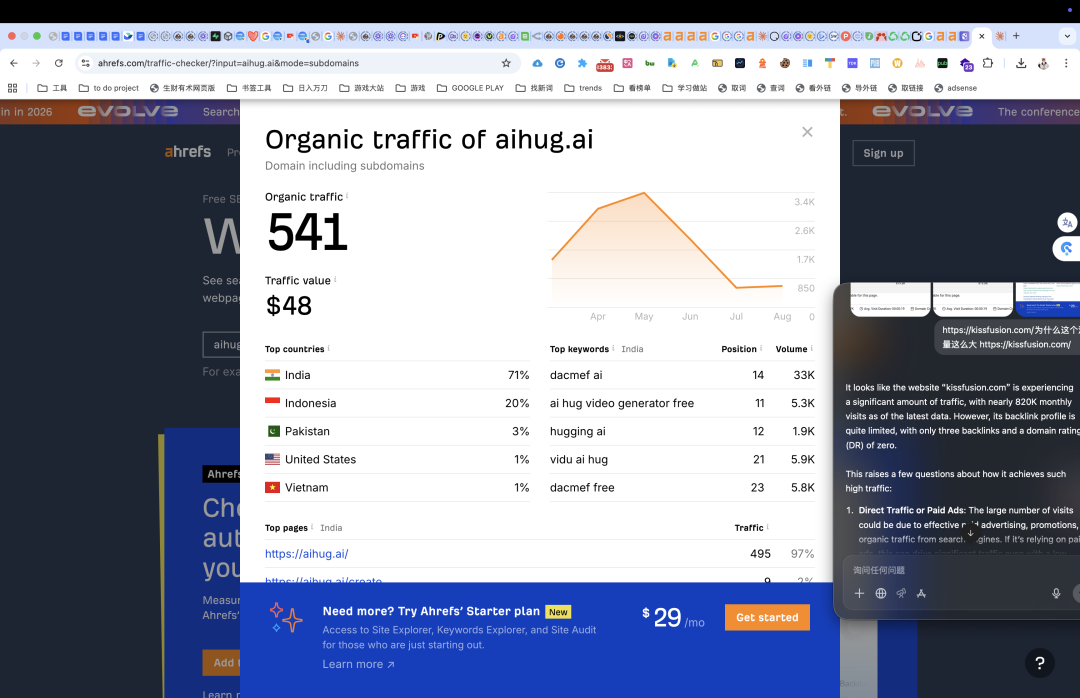Image resolution: width=1080 pixels, height=698 pixels.
Task: Click the Volume column info icon
Action: [x=811, y=348]
